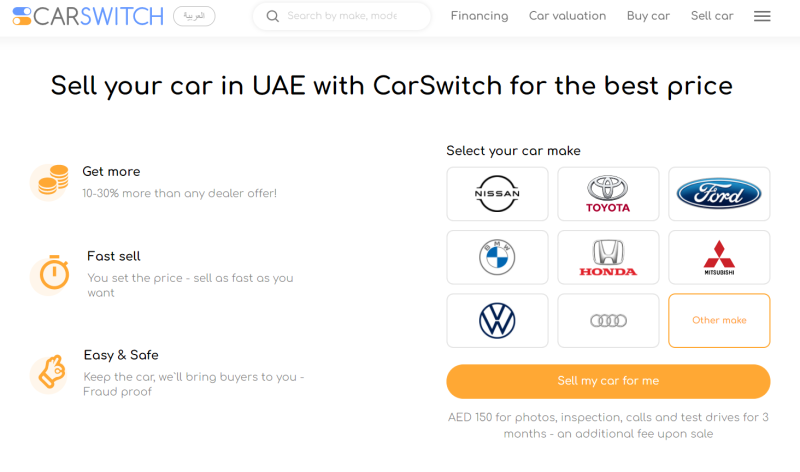
Task: Switch language with the Arabic toggle
Action: [194, 16]
